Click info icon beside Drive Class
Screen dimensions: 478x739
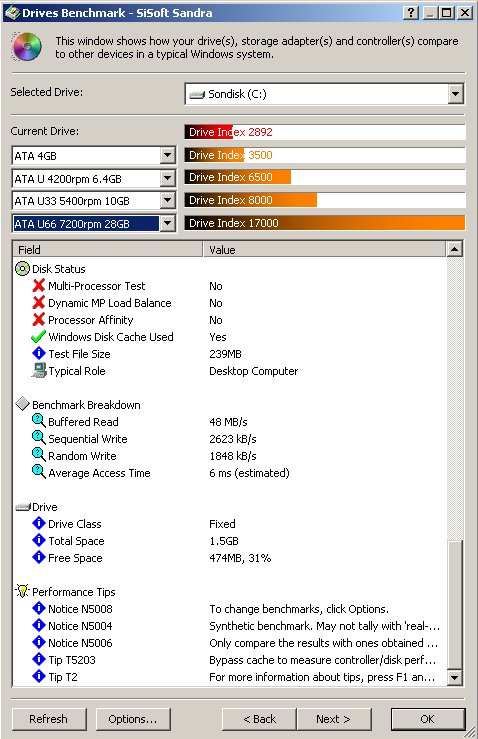(x=39, y=523)
